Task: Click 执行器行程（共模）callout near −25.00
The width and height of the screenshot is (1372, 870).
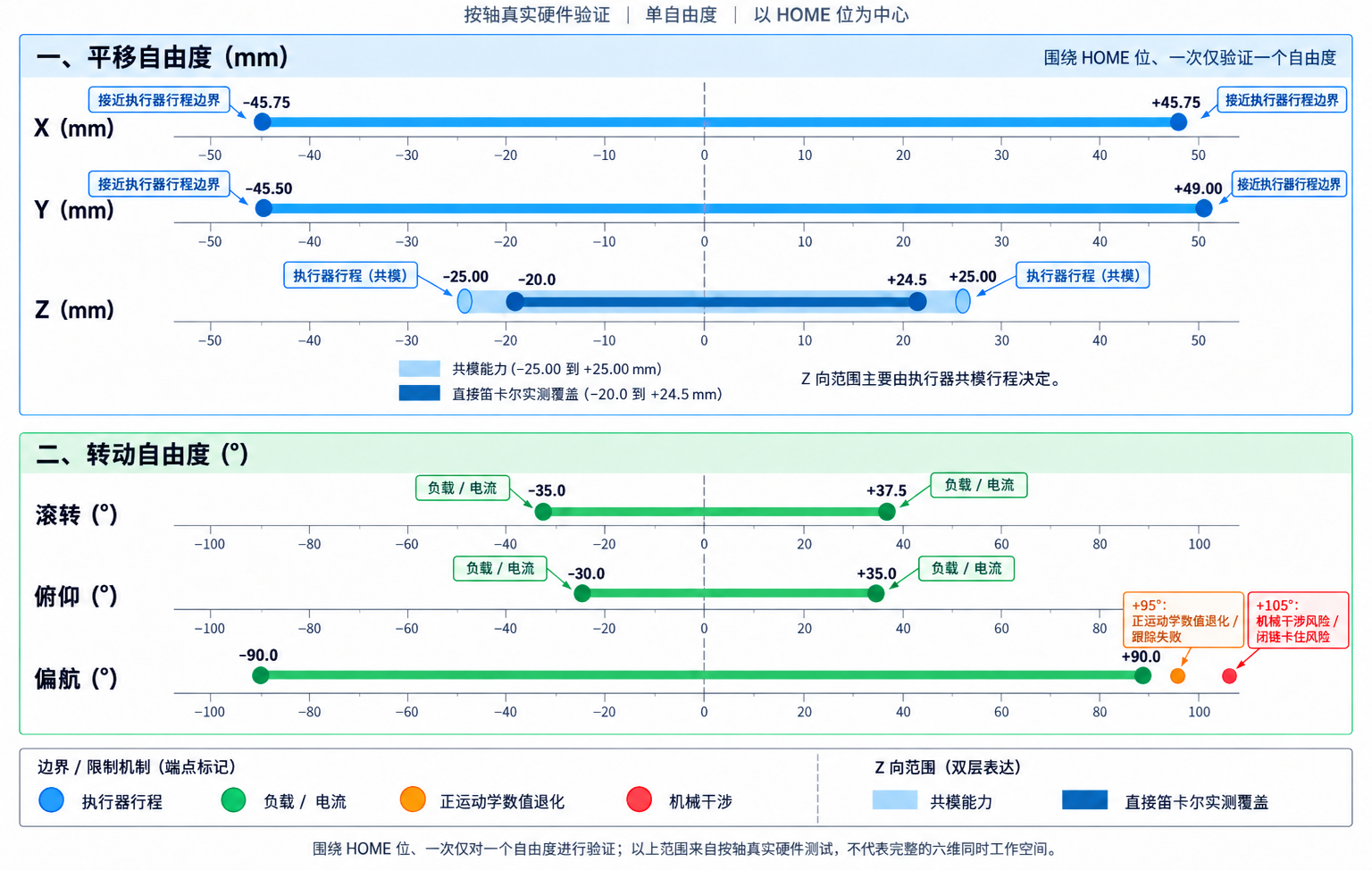Action: coord(350,275)
